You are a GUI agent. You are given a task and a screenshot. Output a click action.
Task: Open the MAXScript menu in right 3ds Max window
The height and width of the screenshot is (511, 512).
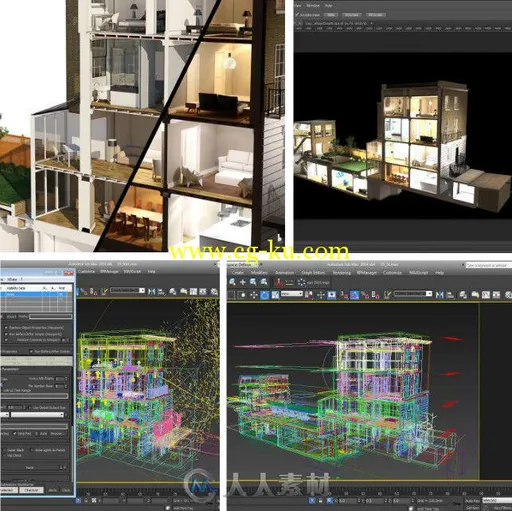tap(418, 273)
